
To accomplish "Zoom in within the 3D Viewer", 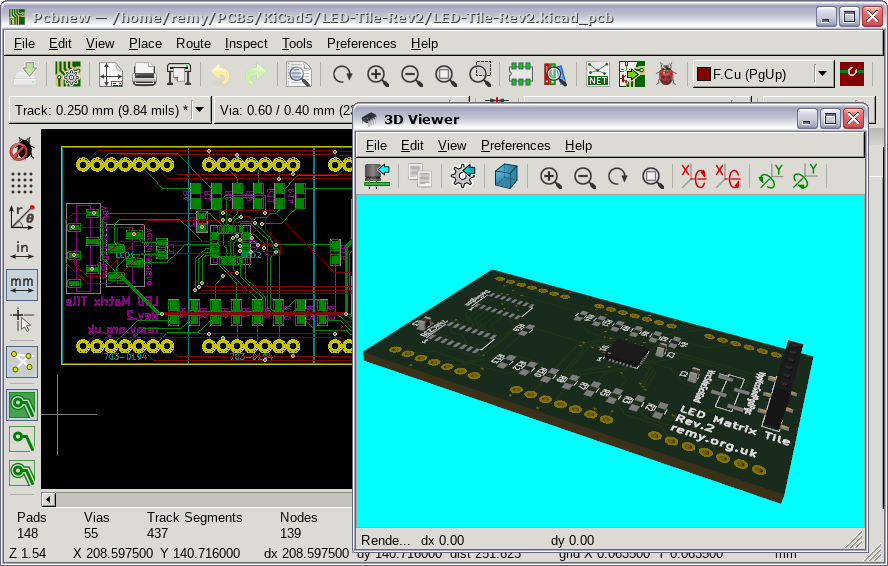I will [550, 177].
